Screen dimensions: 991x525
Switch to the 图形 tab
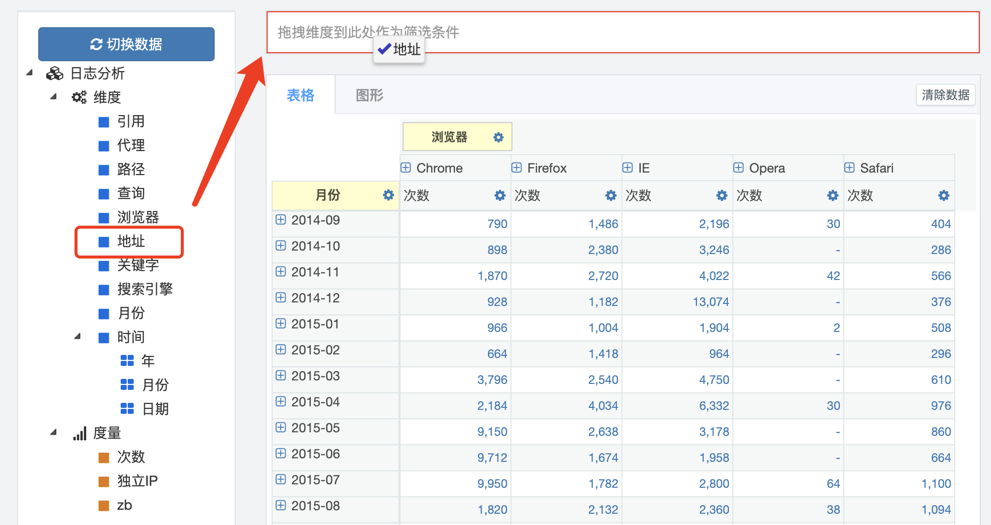pos(369,95)
